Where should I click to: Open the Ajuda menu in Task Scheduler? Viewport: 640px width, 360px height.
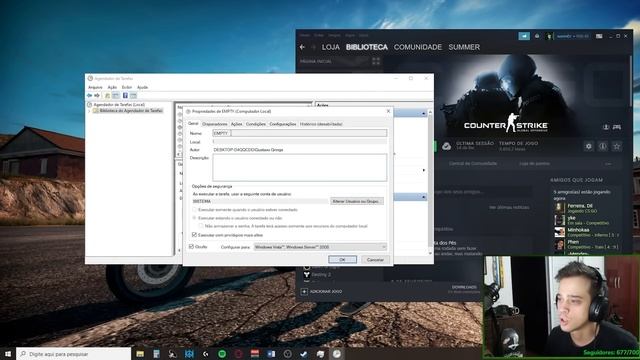(x=142, y=87)
